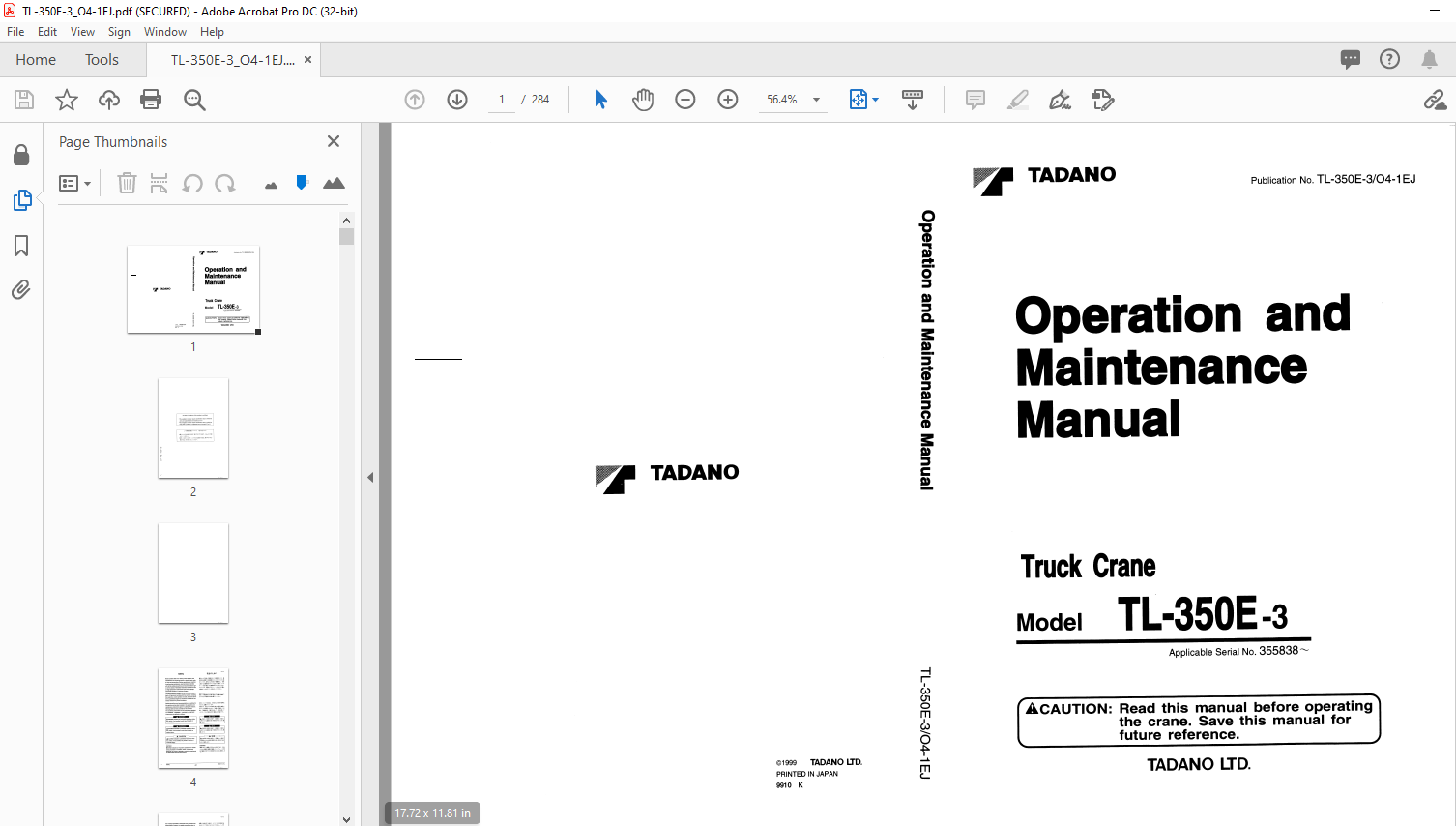The width and height of the screenshot is (1456, 826).
Task: Select page 3 thumbnail
Action: click(x=193, y=574)
